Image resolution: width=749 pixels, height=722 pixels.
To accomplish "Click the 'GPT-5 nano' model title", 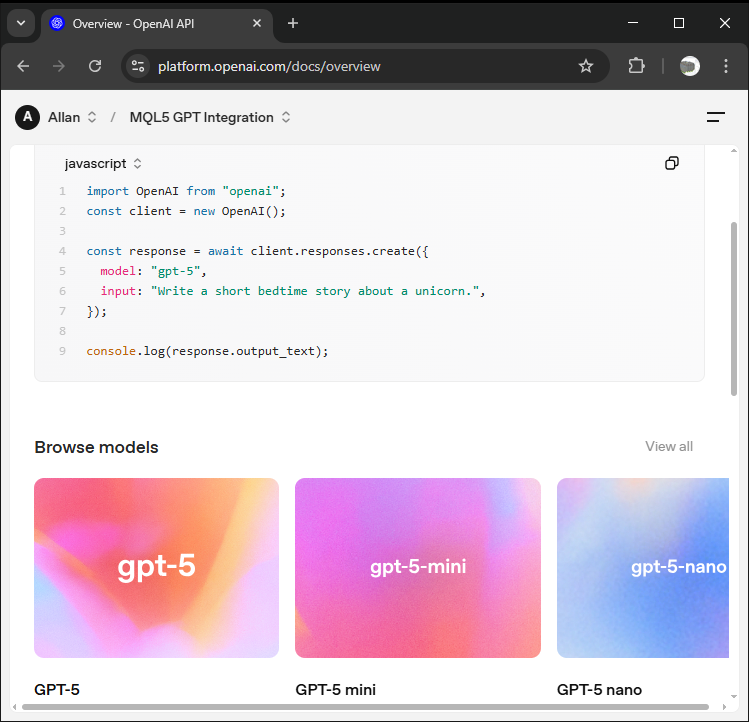I will click(599, 690).
